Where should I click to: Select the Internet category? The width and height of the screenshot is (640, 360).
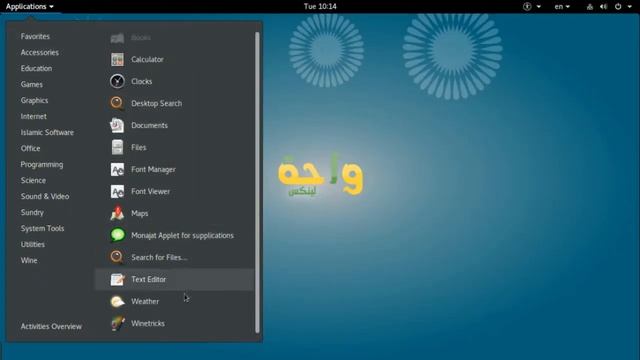pyautogui.click(x=33, y=116)
